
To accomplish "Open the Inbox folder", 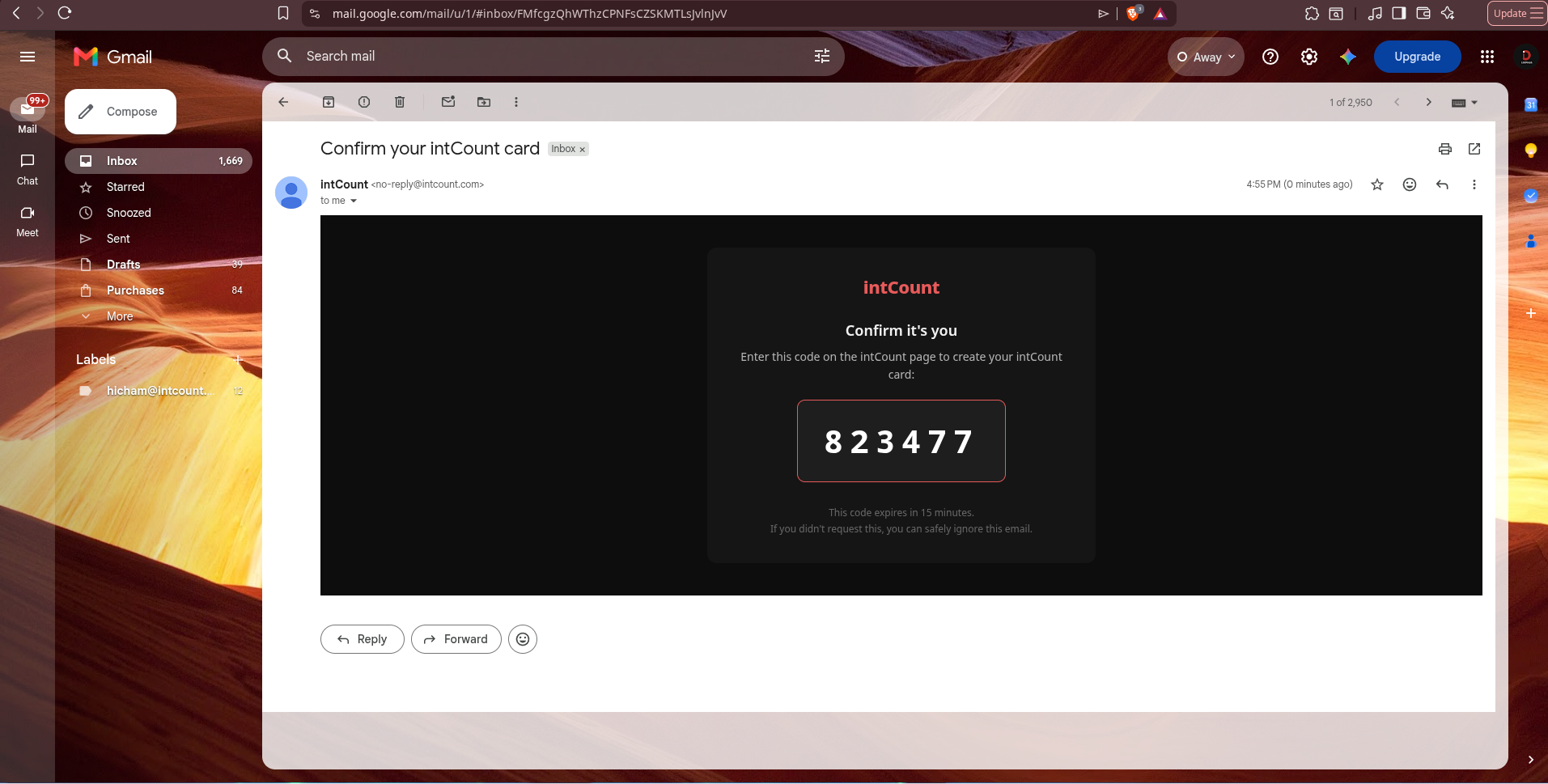I will tap(159, 161).
